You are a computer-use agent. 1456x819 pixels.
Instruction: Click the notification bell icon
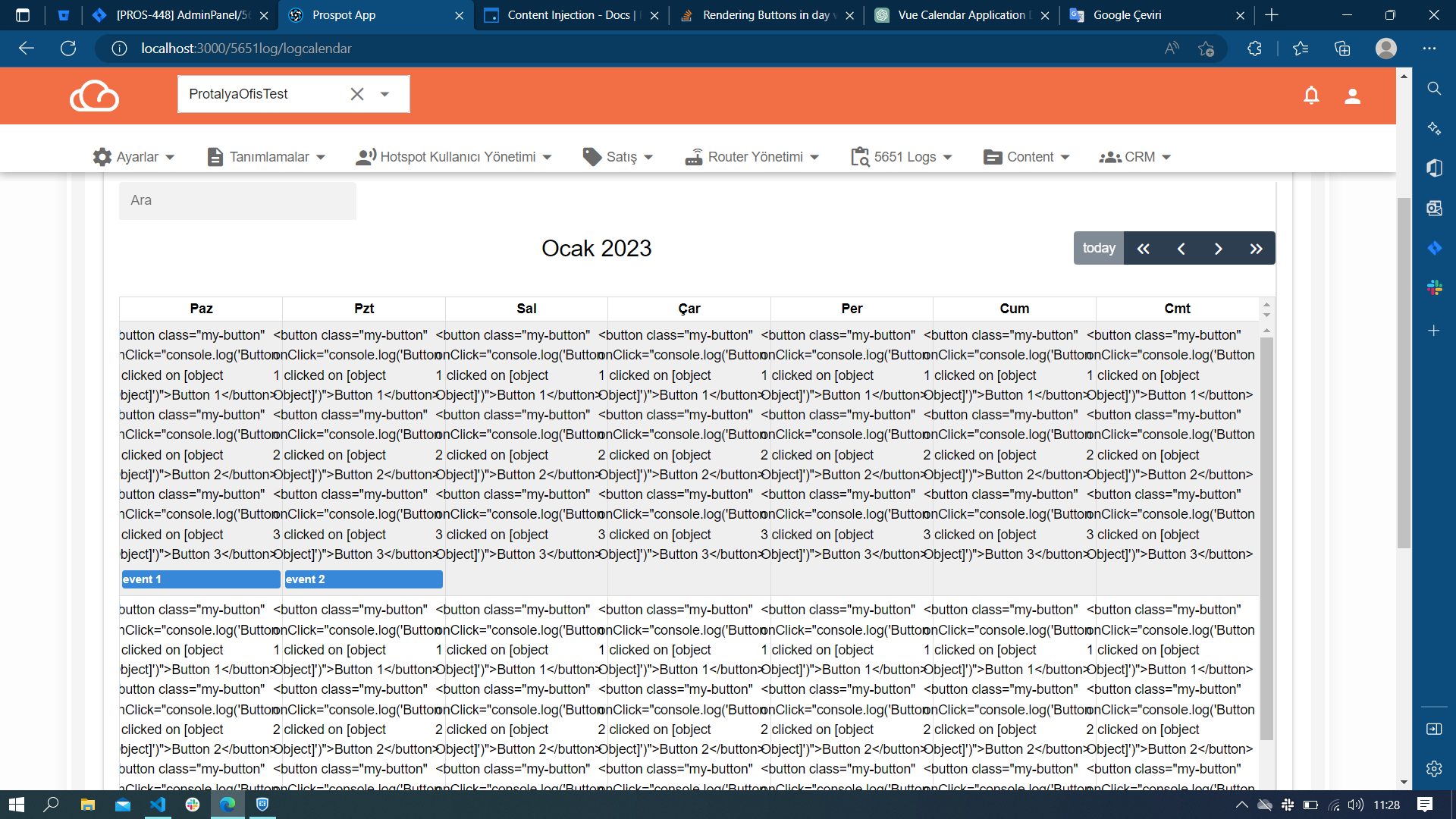click(1311, 94)
